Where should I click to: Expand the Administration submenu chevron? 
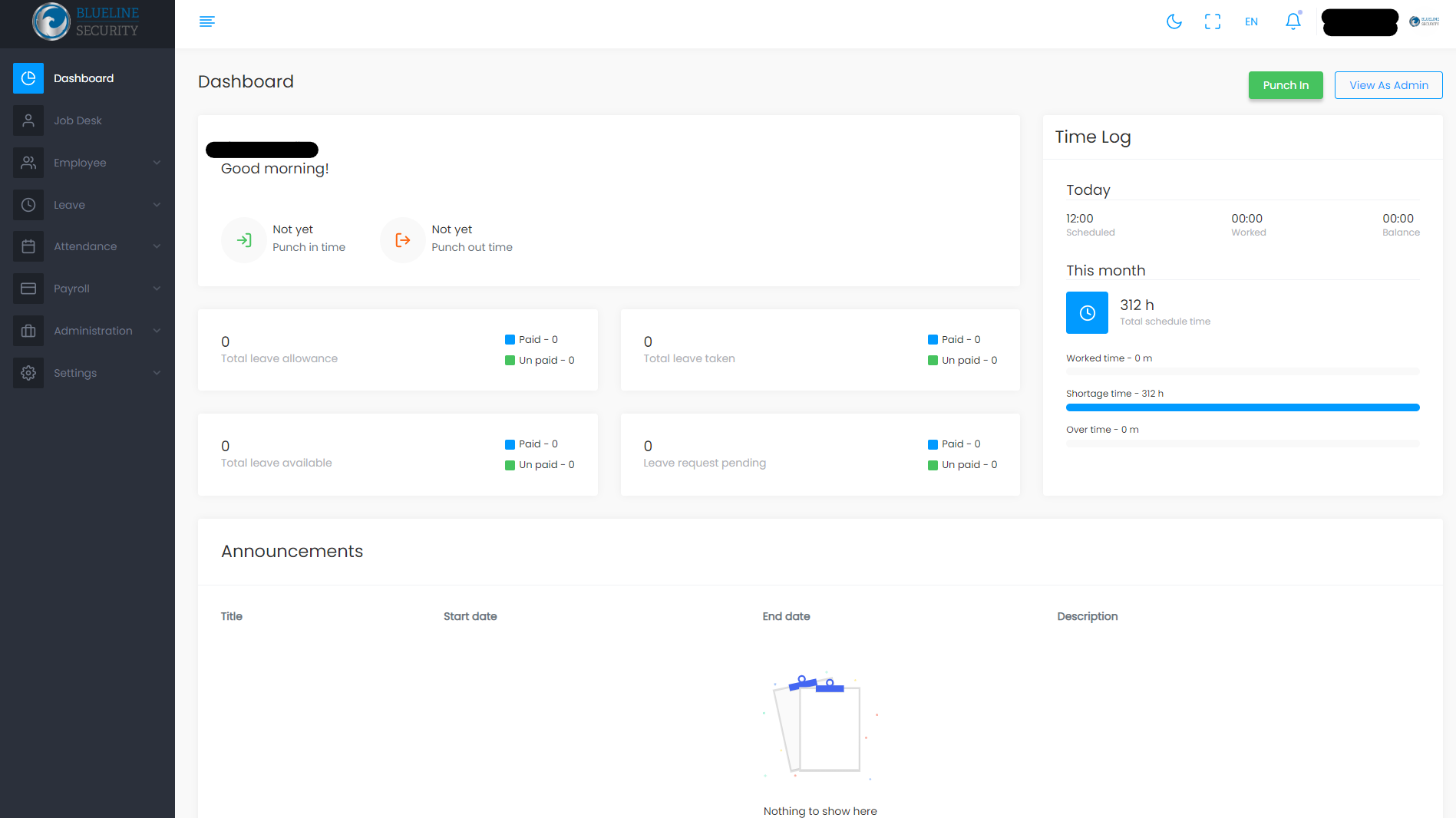pos(157,331)
